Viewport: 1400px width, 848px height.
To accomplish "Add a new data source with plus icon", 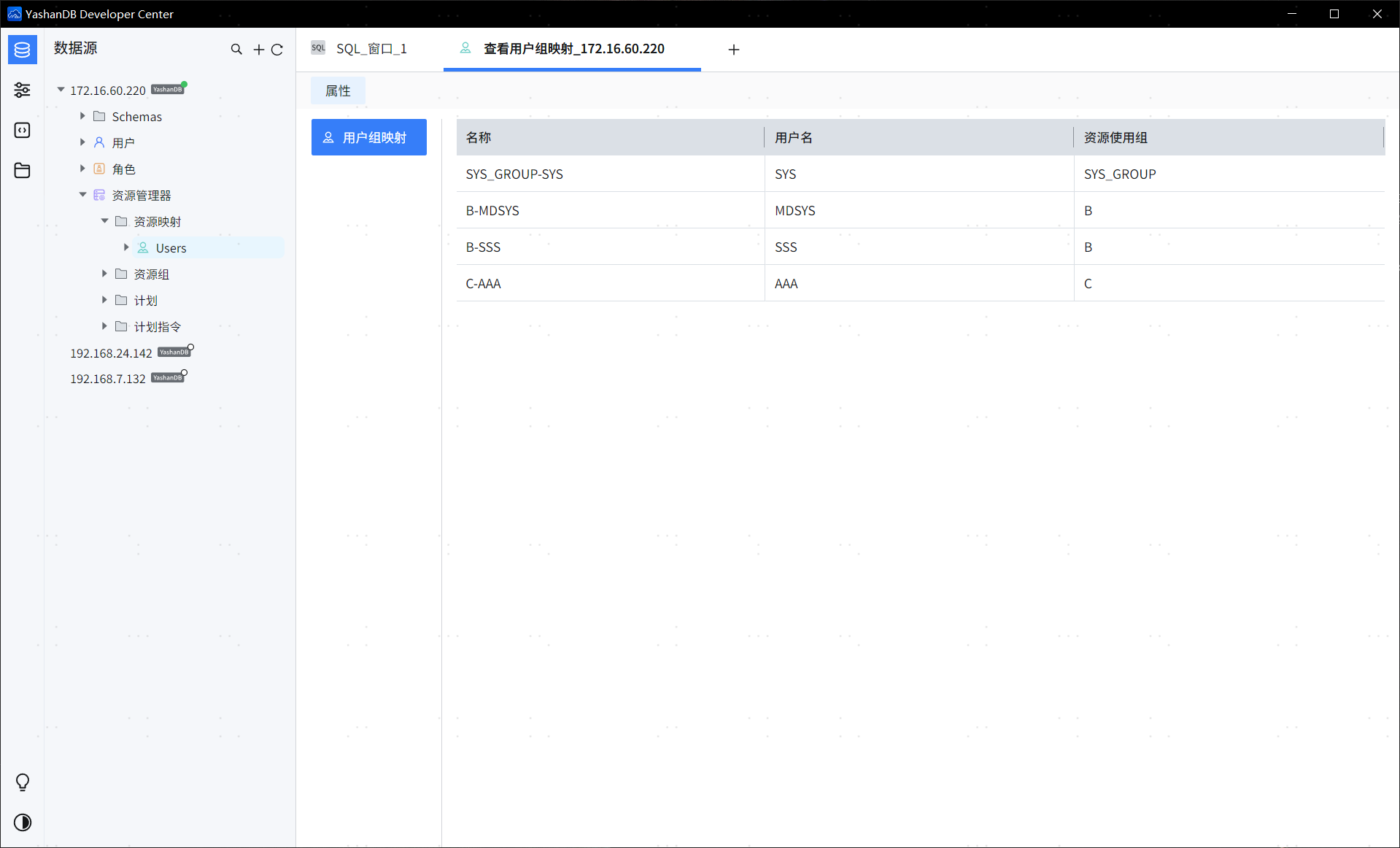I will tap(258, 50).
